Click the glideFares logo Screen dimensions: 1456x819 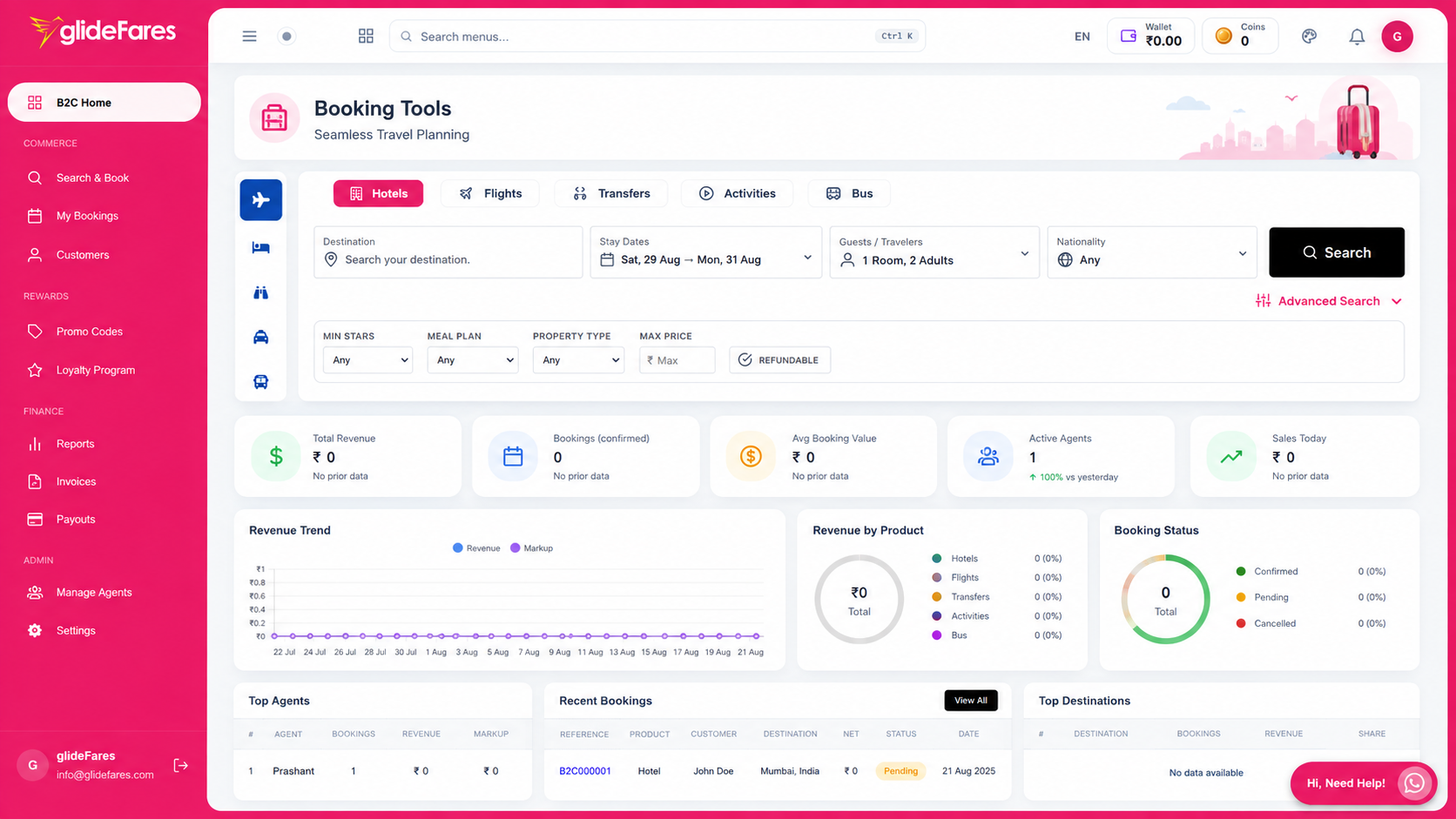click(103, 32)
